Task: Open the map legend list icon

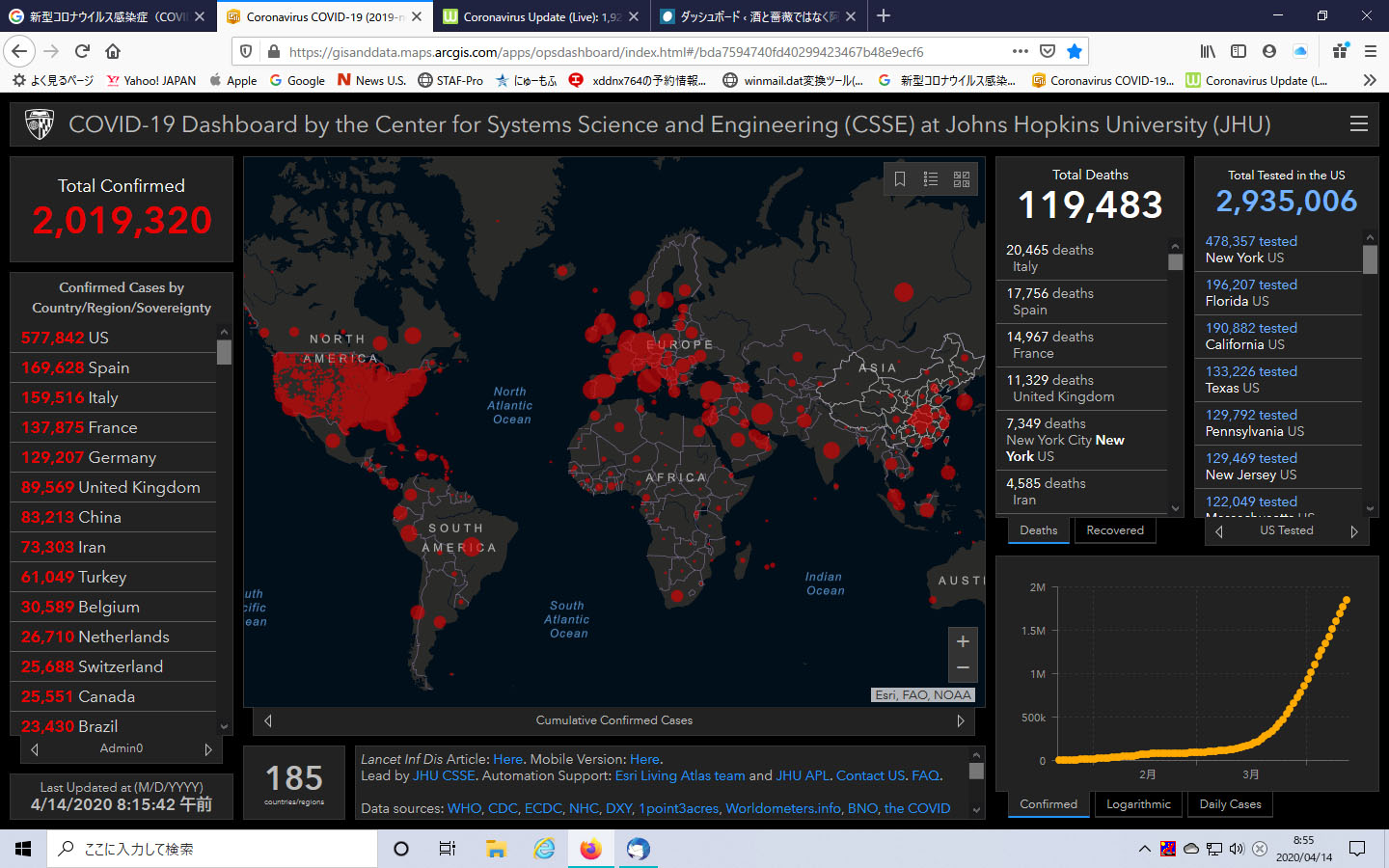Action: tap(931, 179)
